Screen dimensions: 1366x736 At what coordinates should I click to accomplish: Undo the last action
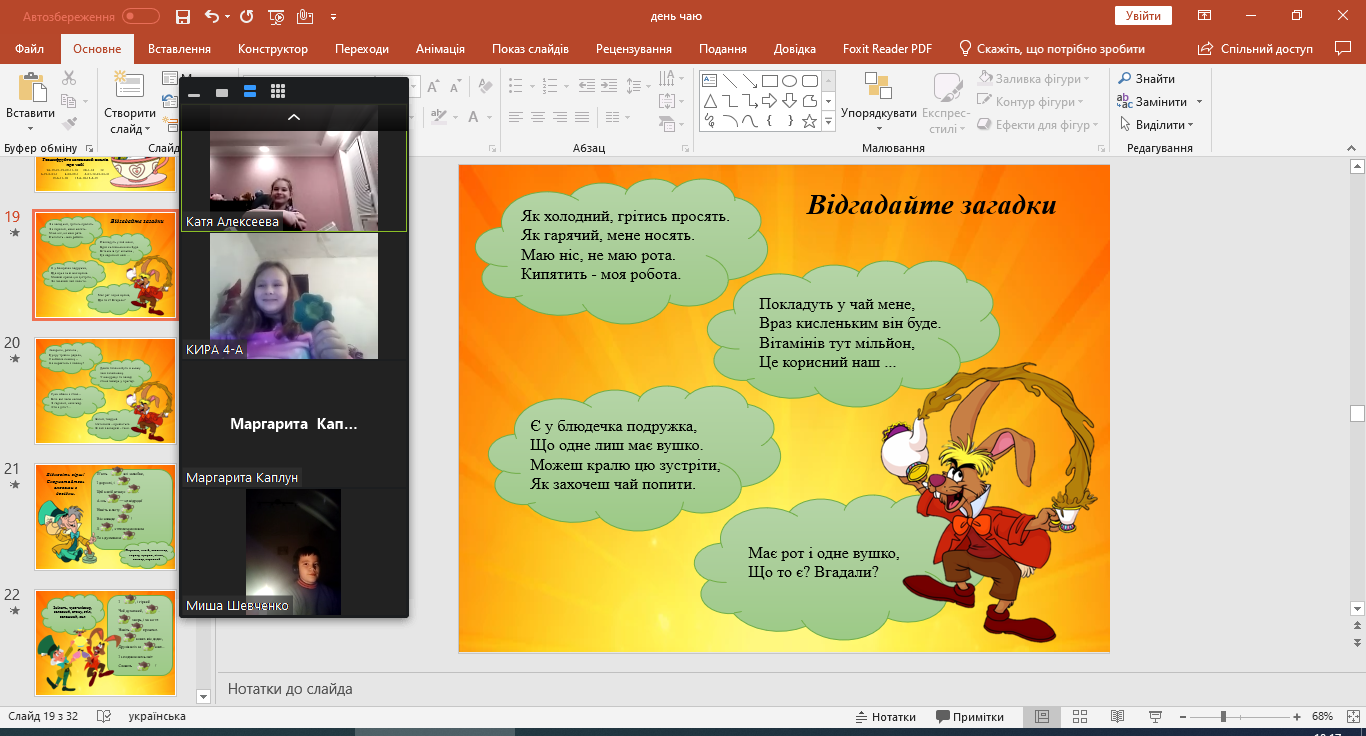[x=211, y=16]
